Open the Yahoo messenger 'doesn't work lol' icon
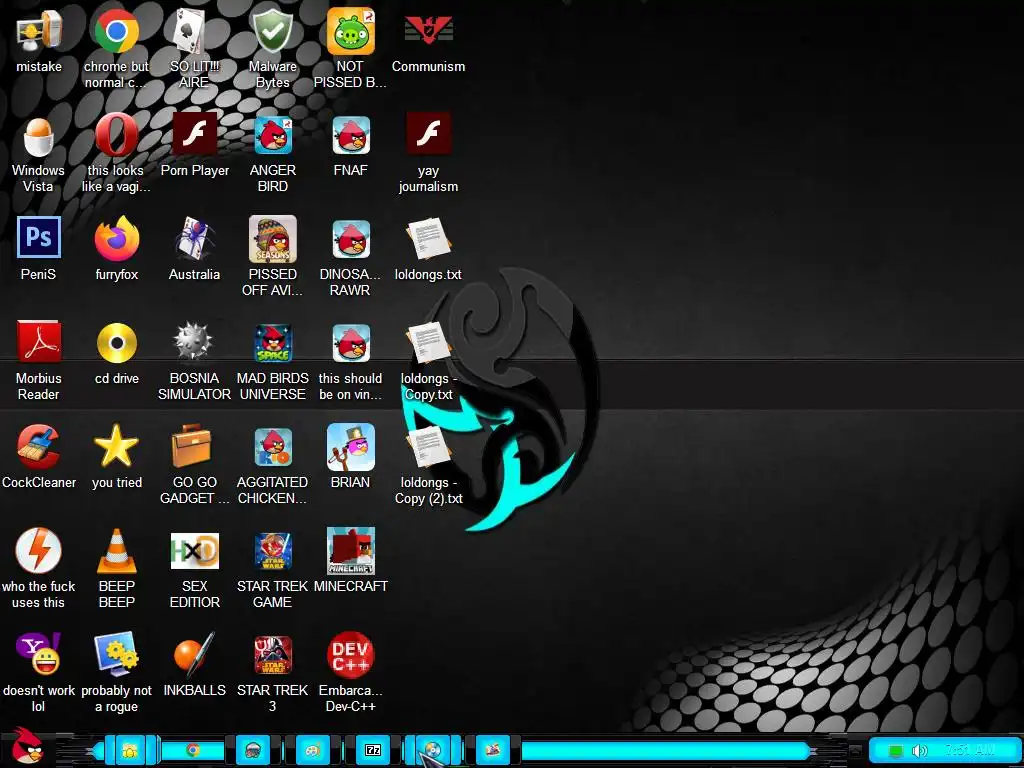Viewport: 1024px width, 768px height. point(39,654)
